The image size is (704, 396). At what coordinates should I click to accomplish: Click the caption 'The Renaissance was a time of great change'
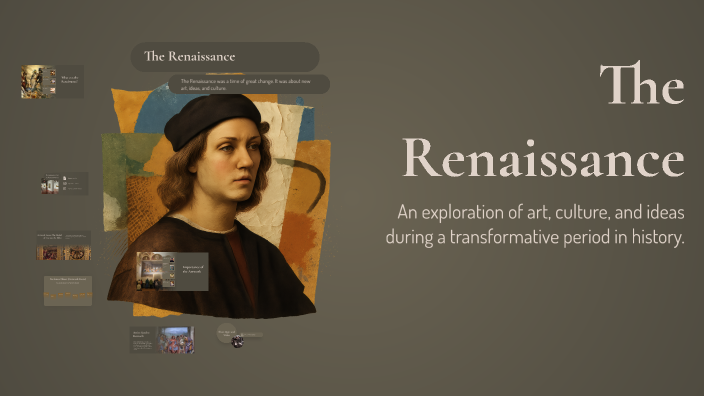point(249,84)
